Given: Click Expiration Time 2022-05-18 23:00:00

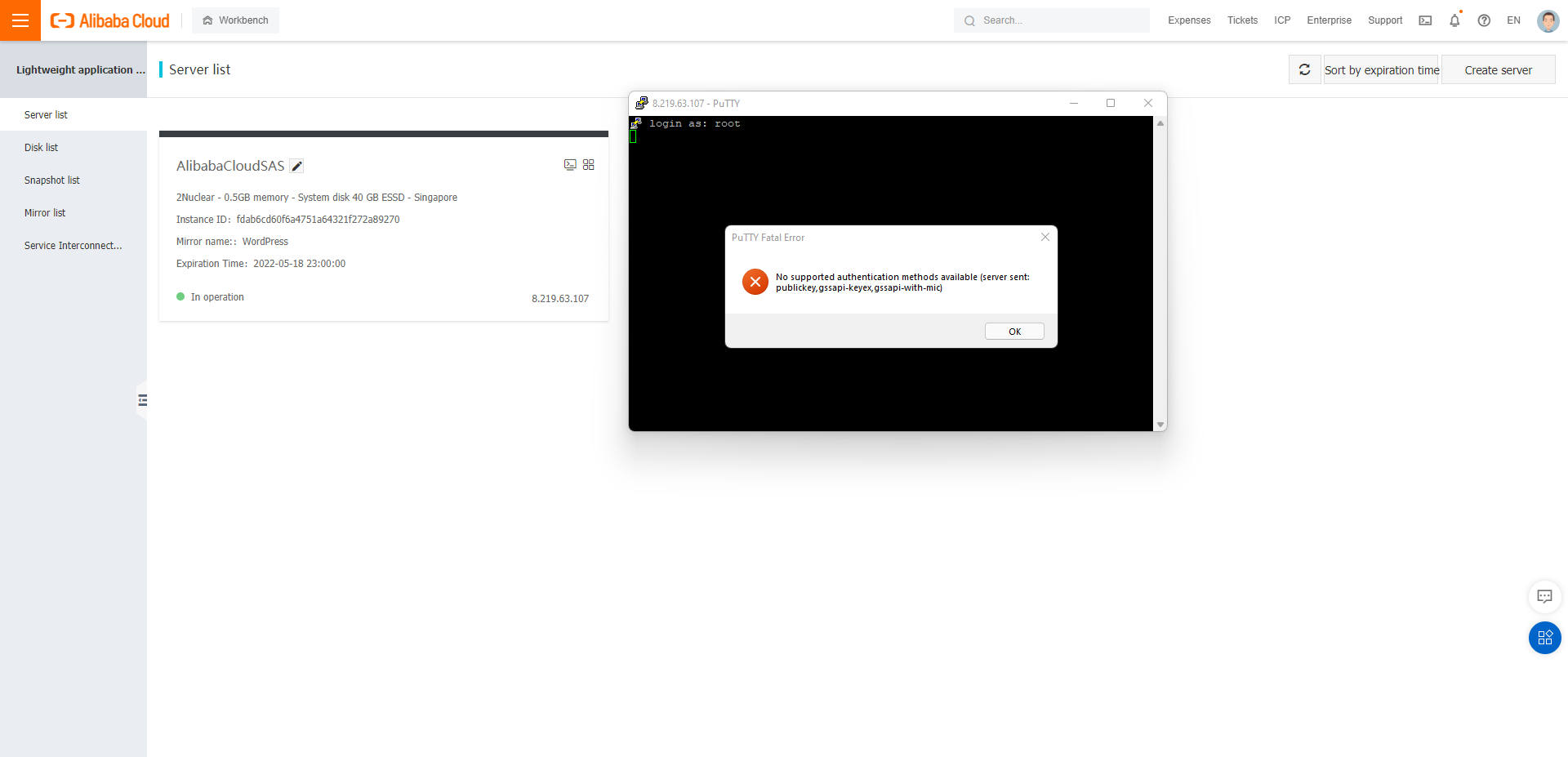Looking at the screenshot, I should click(261, 264).
